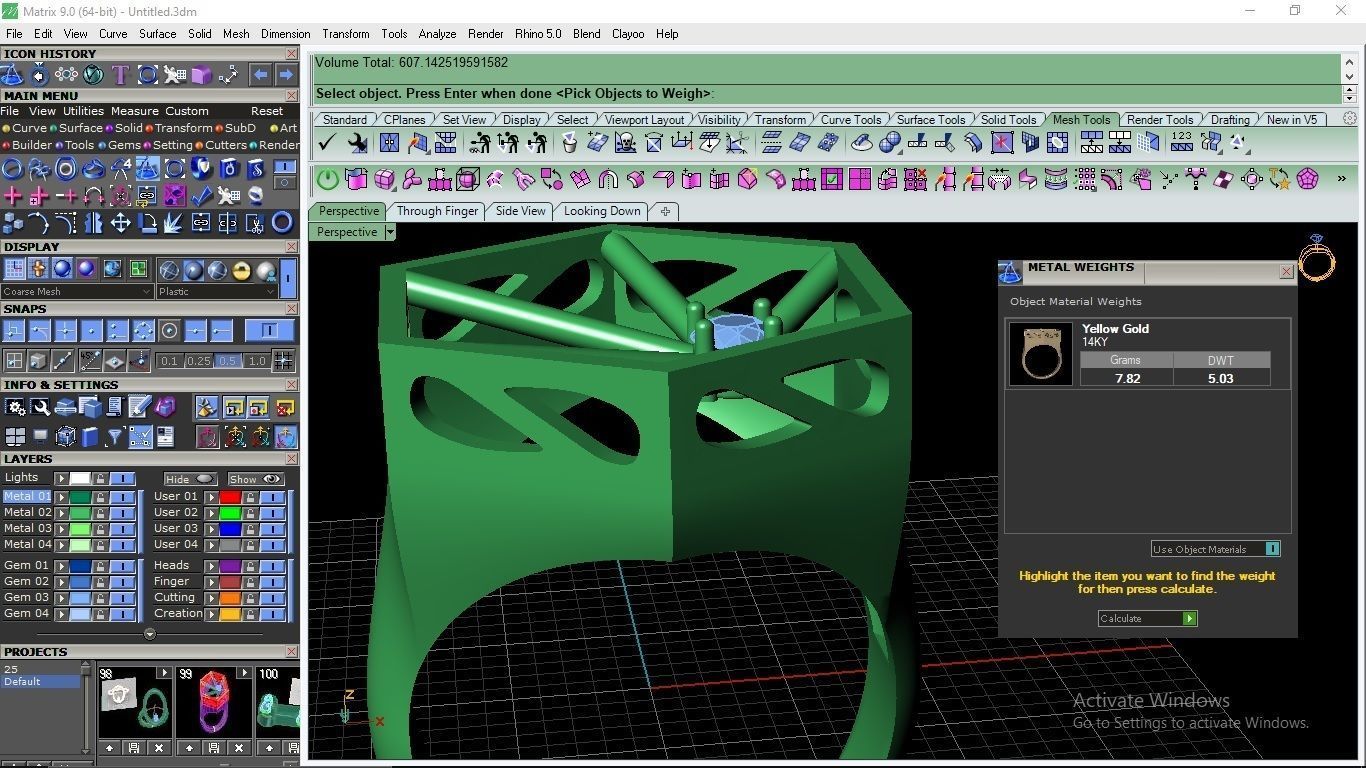Screen dimensions: 1366x768
Task: Click the Creation orange color swatch
Action: coord(230,614)
